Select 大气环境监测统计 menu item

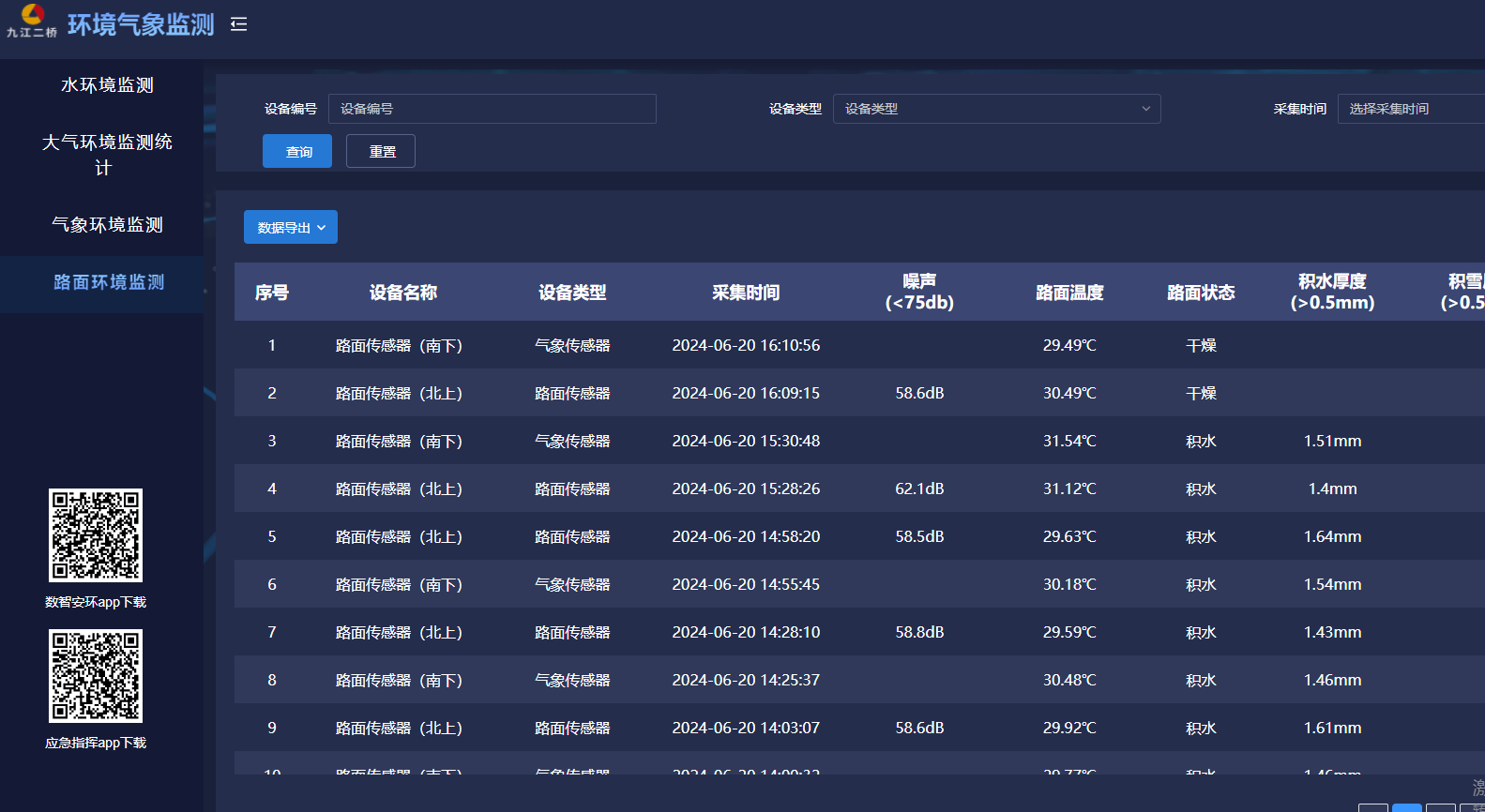pyautogui.click(x=107, y=155)
